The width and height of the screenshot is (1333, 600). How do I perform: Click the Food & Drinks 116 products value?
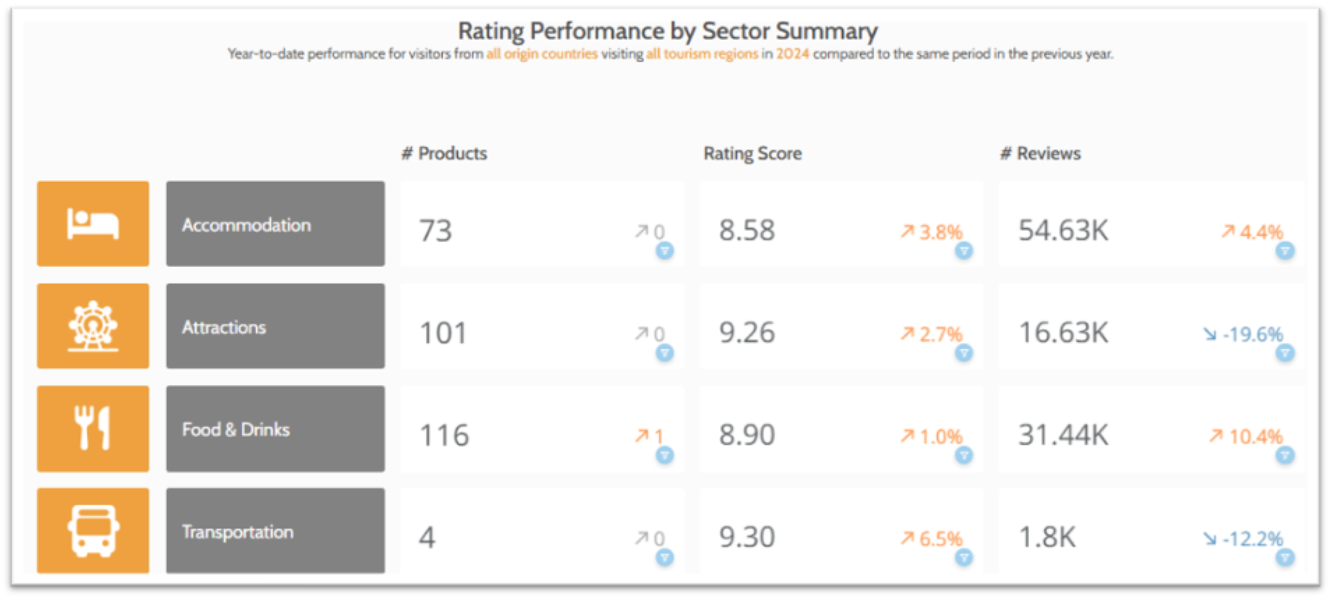(x=444, y=436)
